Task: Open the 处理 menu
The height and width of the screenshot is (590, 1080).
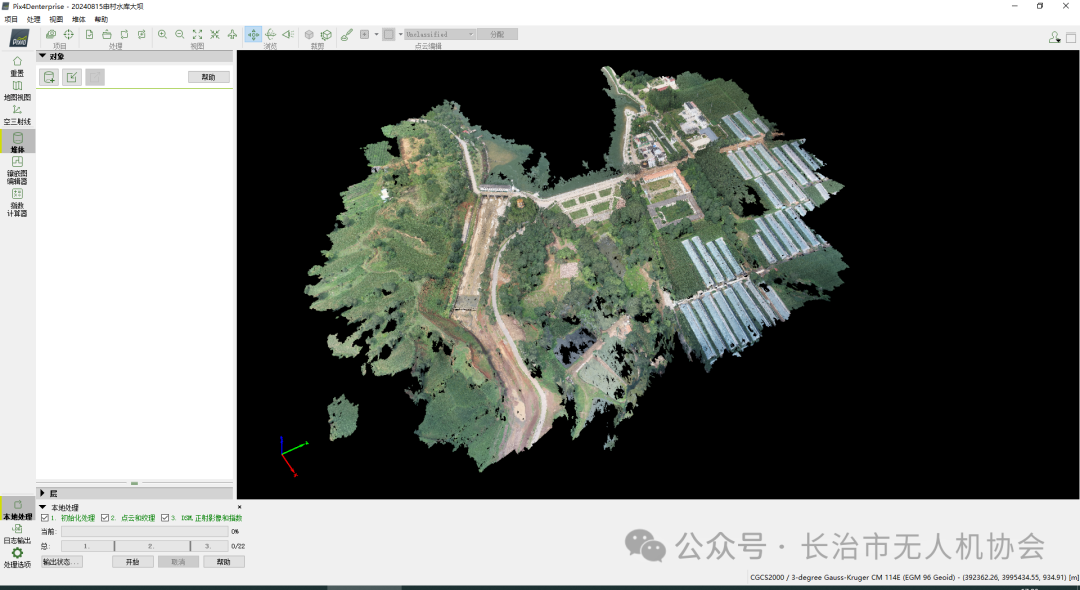Action: coord(34,19)
